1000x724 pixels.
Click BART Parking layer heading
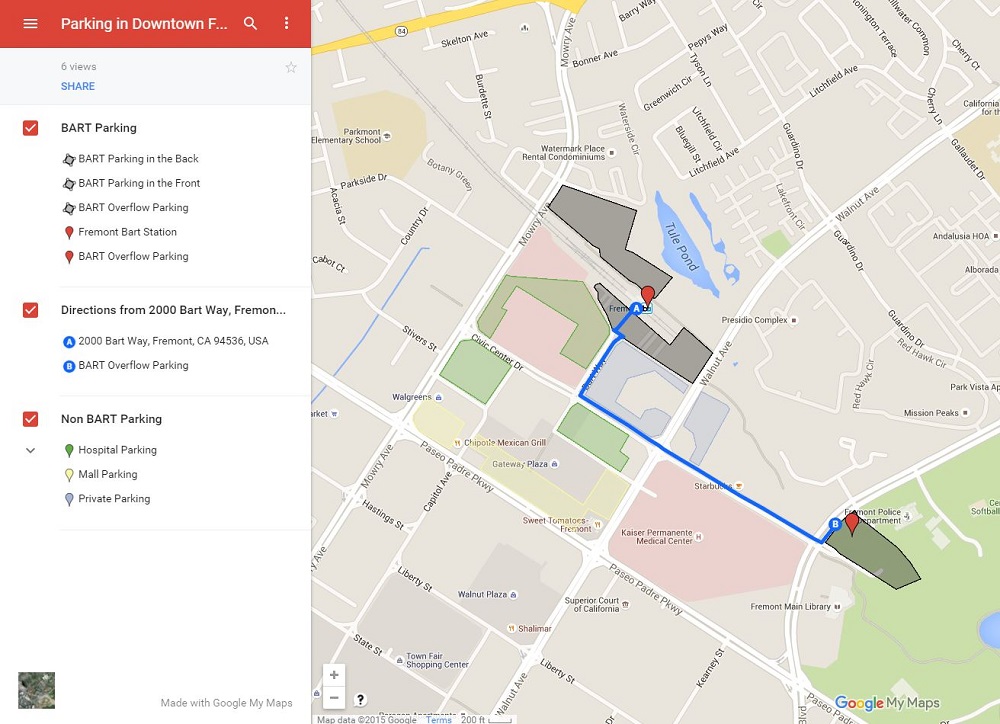click(x=99, y=128)
